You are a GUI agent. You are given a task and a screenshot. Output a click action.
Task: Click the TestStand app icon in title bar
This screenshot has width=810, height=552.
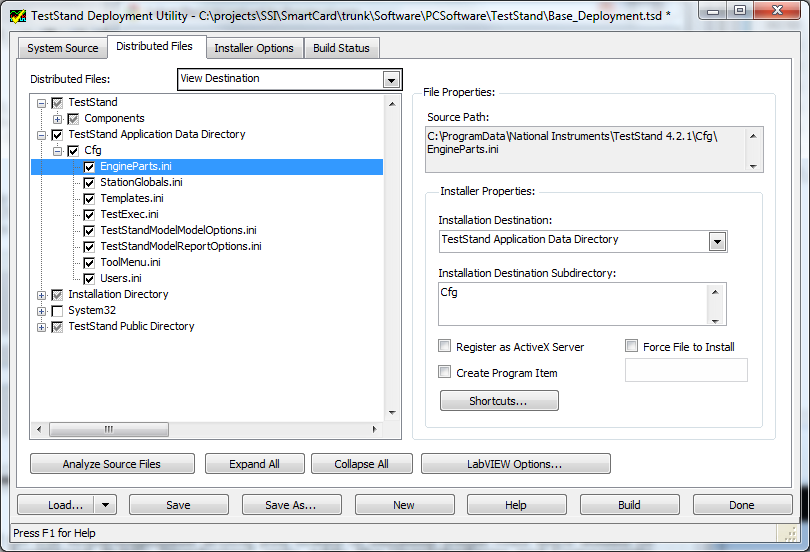point(18,16)
